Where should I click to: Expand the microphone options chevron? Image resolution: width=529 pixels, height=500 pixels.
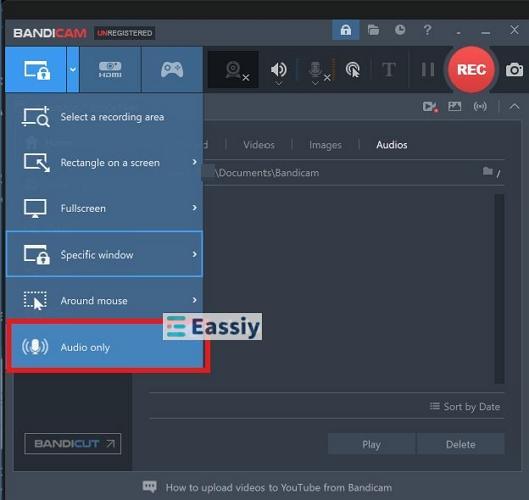tap(315, 83)
